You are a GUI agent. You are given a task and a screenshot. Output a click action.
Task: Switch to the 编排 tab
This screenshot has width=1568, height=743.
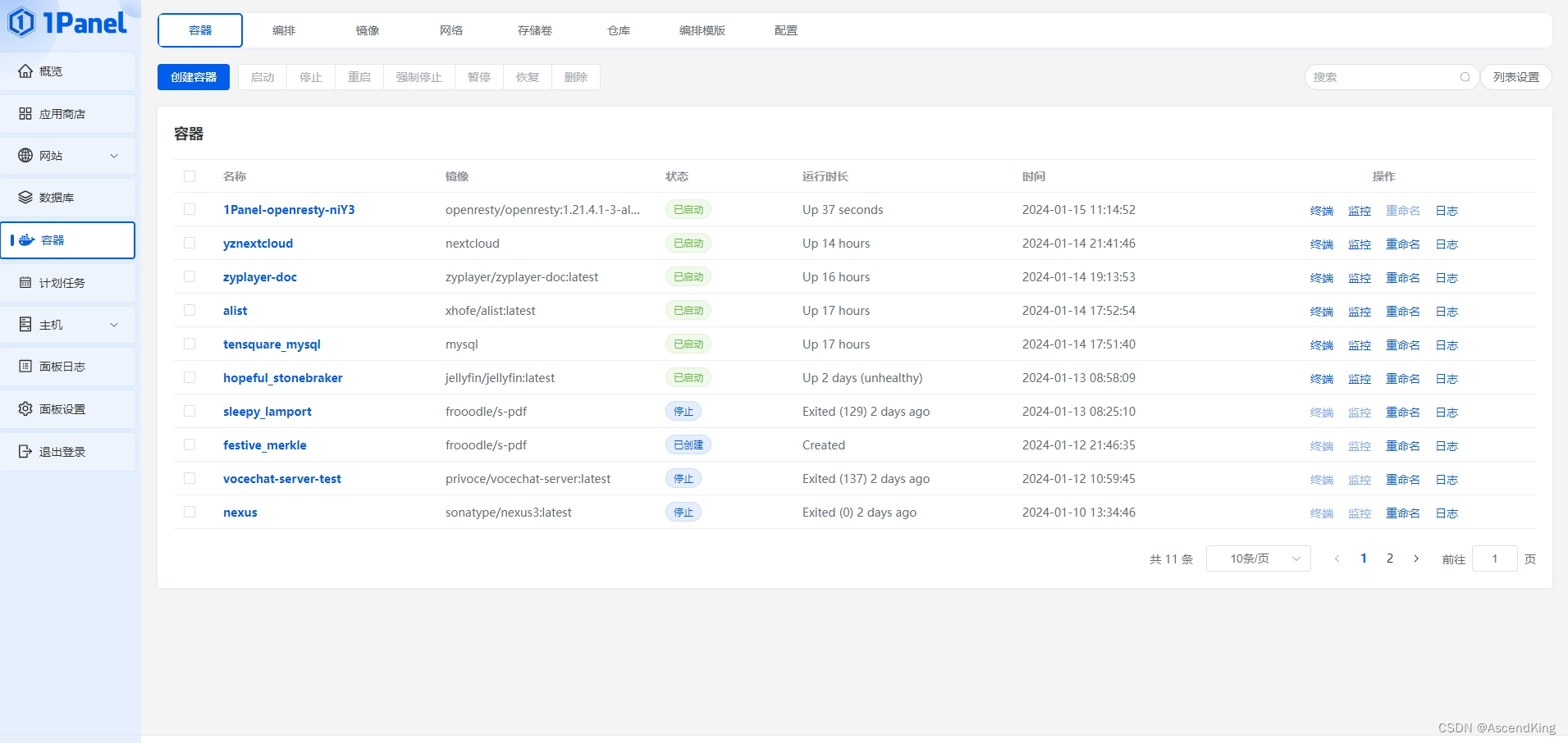click(284, 30)
